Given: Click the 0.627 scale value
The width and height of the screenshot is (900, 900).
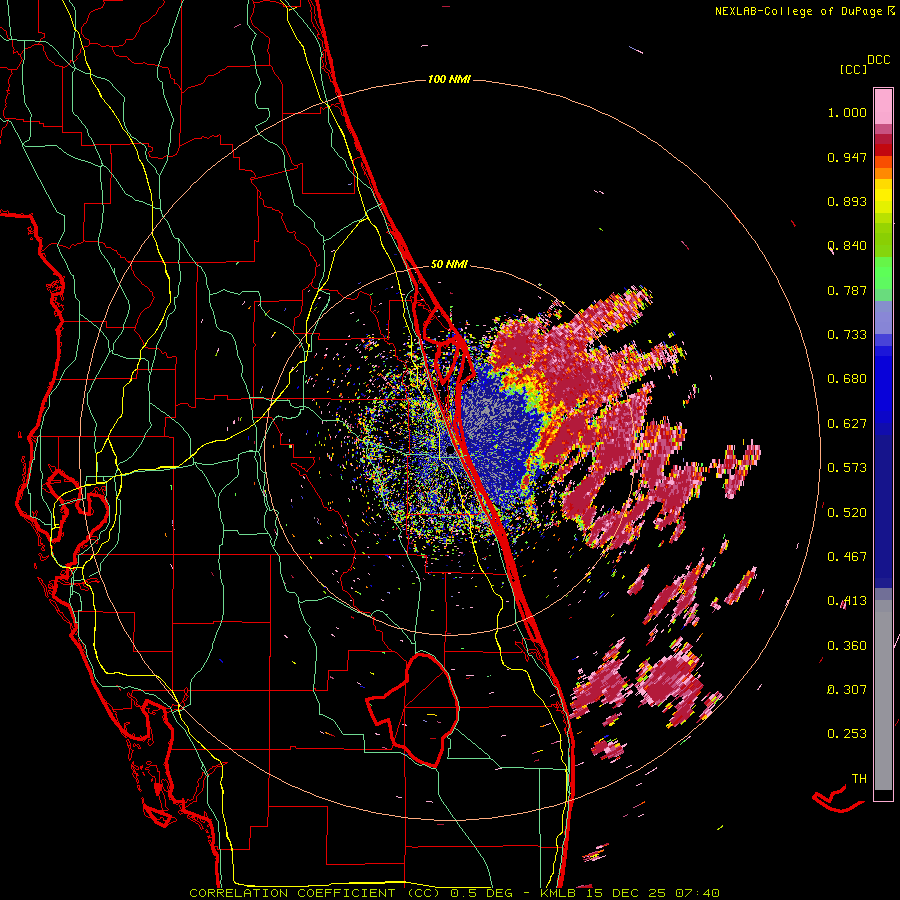Looking at the screenshot, I should pos(847,424).
